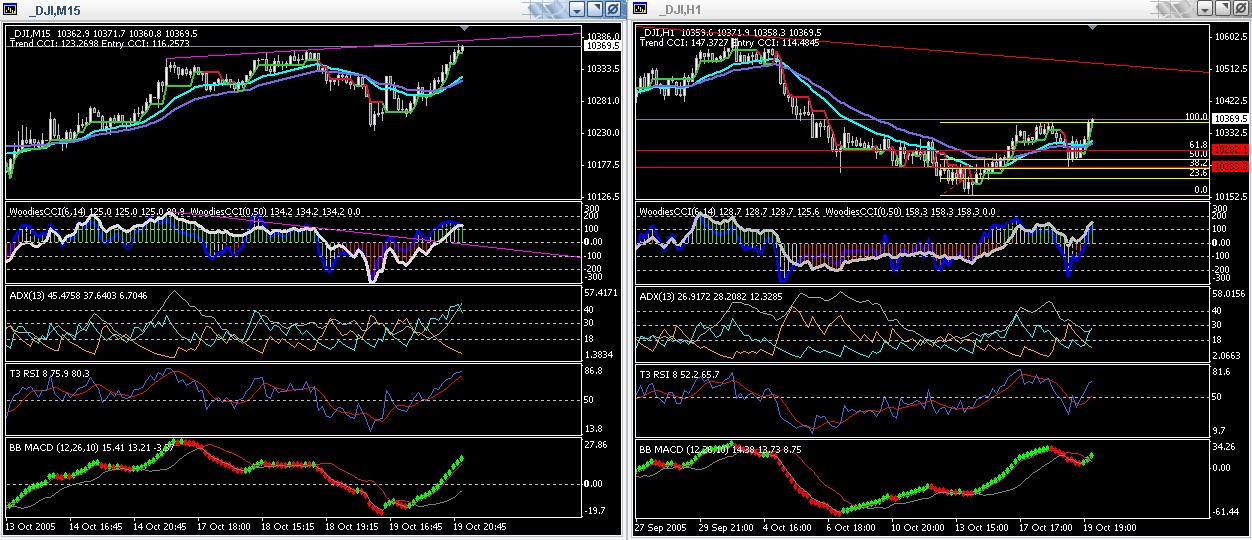
Task: Click the red 10282.1 price level label
Action: 1230,149
